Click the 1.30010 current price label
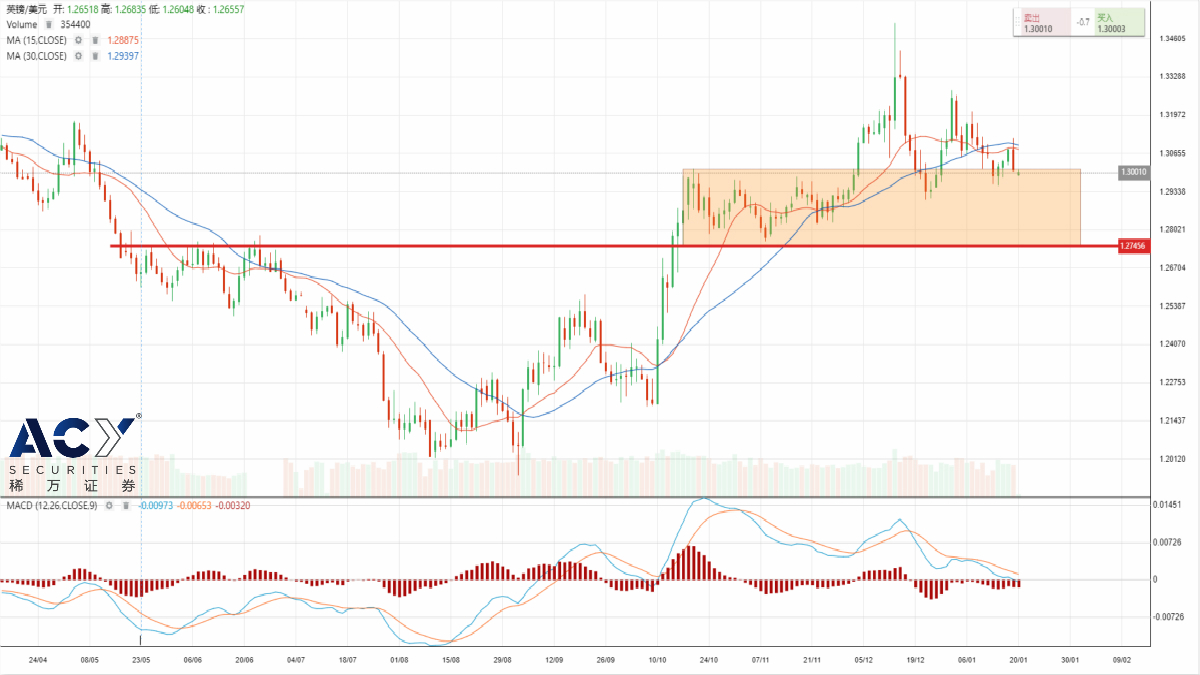 coord(1133,173)
